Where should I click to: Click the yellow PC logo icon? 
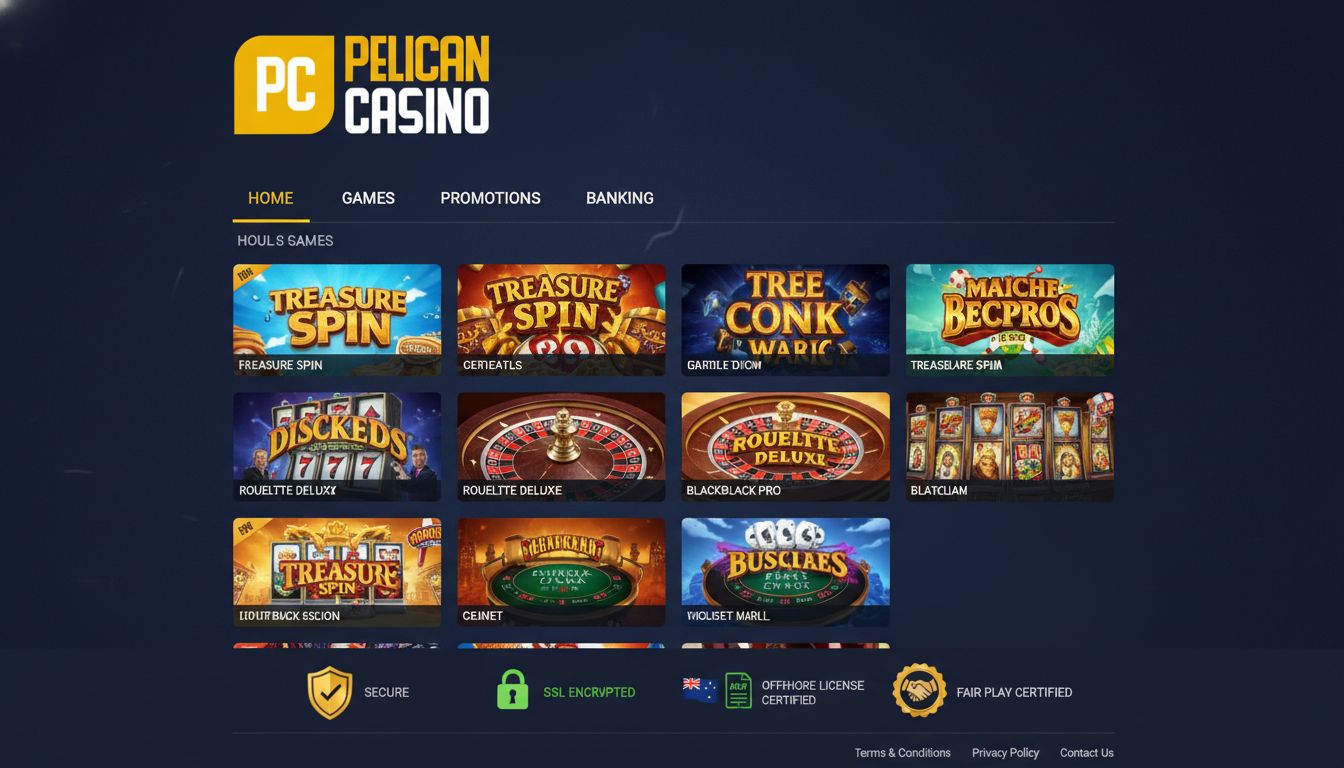(x=284, y=85)
